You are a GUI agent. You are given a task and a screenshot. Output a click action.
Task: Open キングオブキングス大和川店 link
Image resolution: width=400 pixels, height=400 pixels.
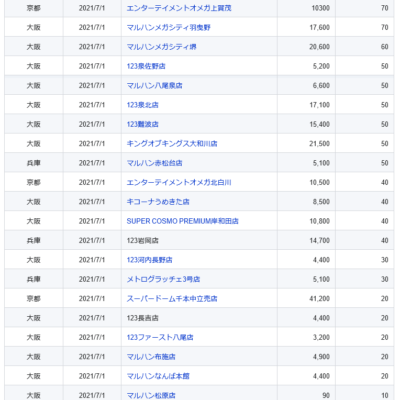coord(172,143)
